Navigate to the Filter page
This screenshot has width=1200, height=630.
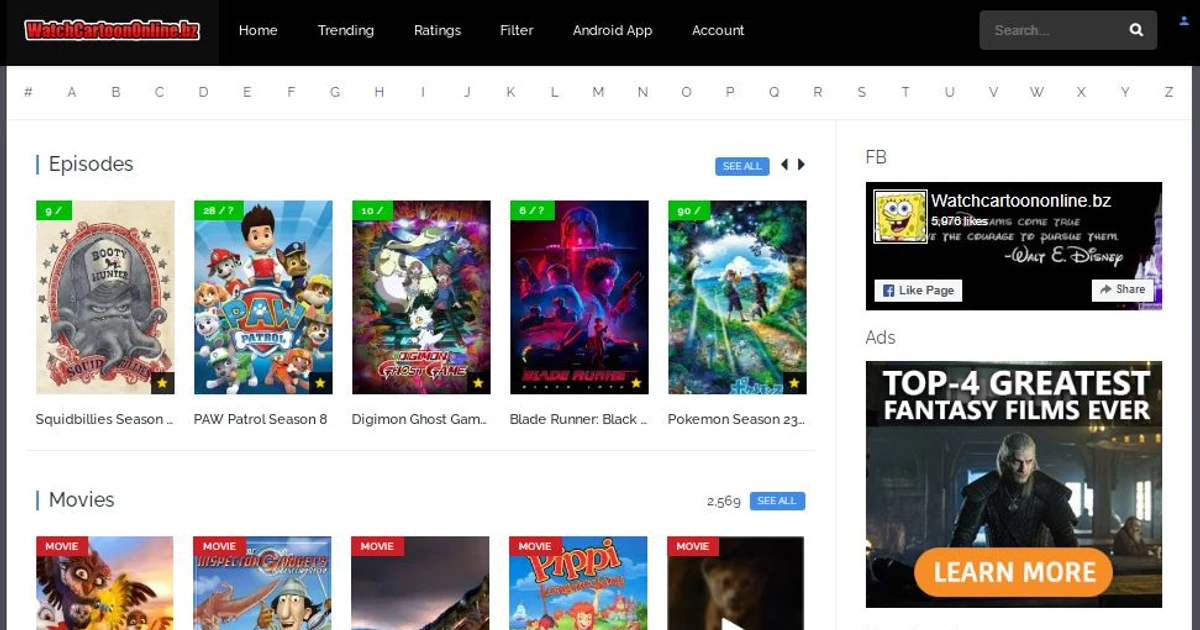(x=516, y=30)
